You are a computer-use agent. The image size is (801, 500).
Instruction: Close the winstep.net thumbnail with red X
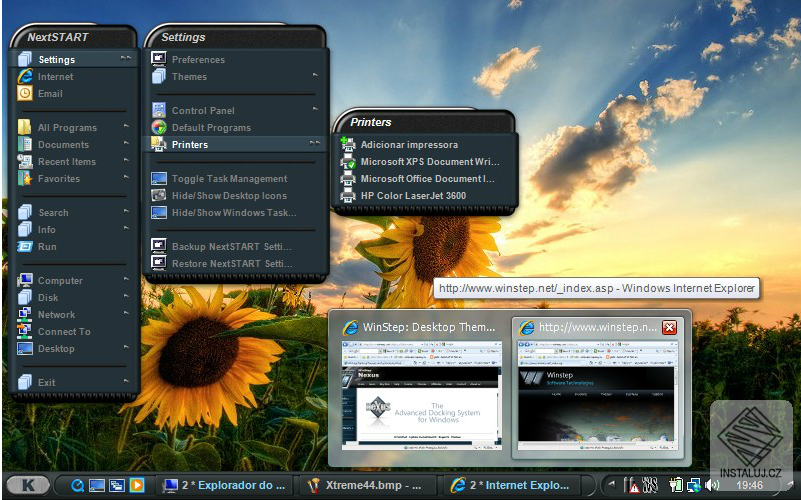tap(669, 327)
